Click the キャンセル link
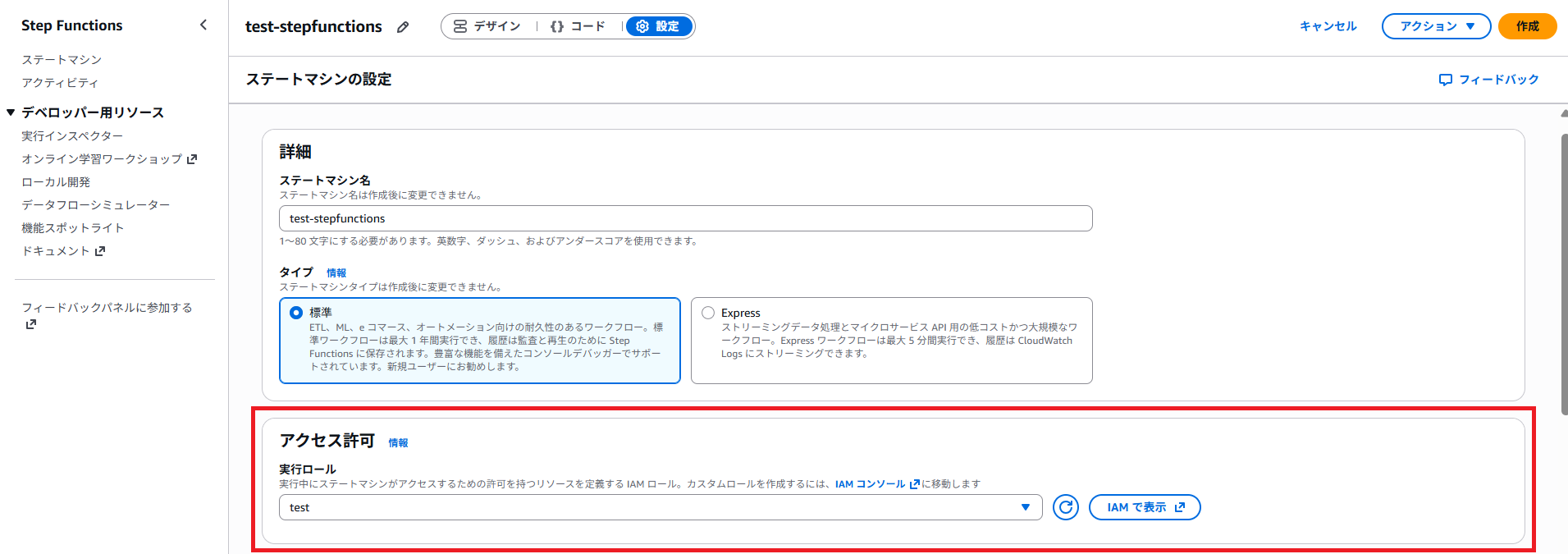This screenshot has height=554, width=1568. pyautogui.click(x=1328, y=26)
